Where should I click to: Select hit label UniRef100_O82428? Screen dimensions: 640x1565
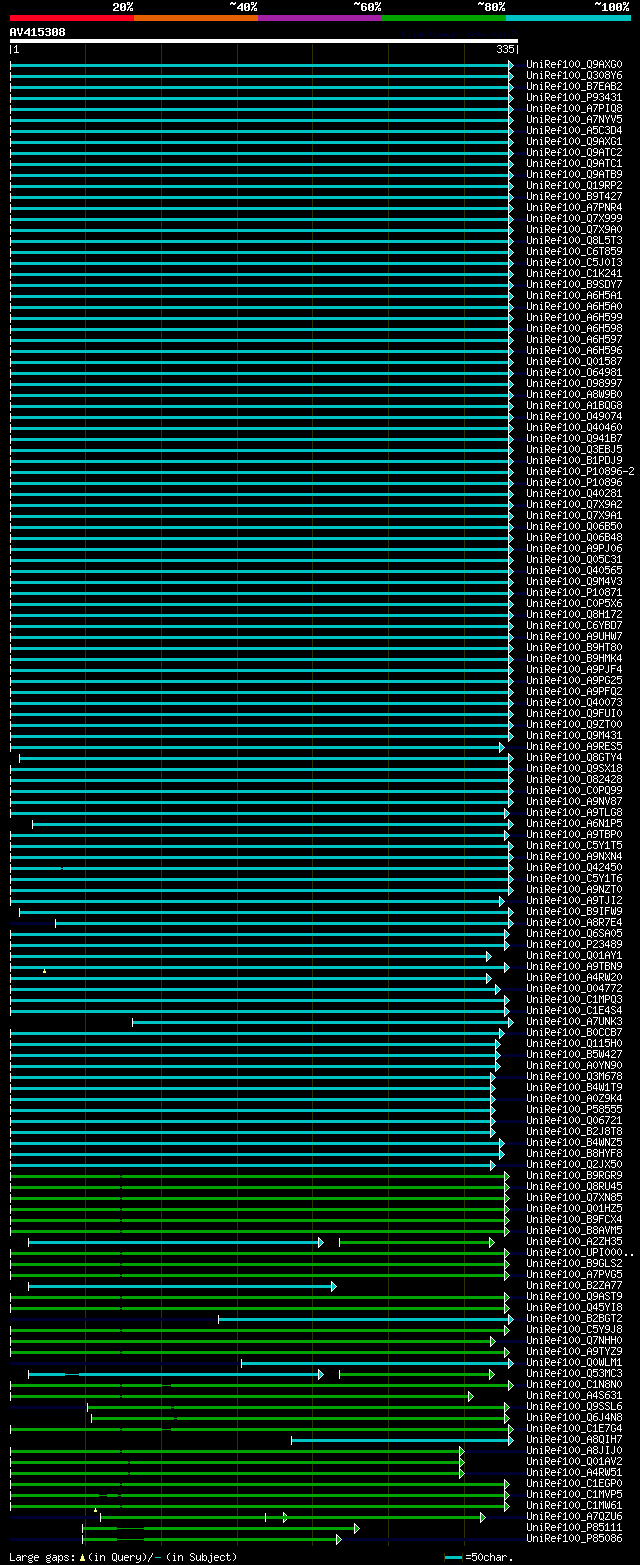click(x=574, y=780)
